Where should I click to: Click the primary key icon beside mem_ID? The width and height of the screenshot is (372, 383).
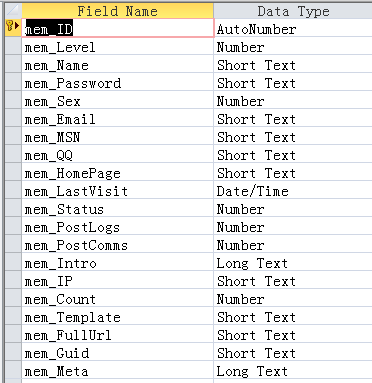12,26
